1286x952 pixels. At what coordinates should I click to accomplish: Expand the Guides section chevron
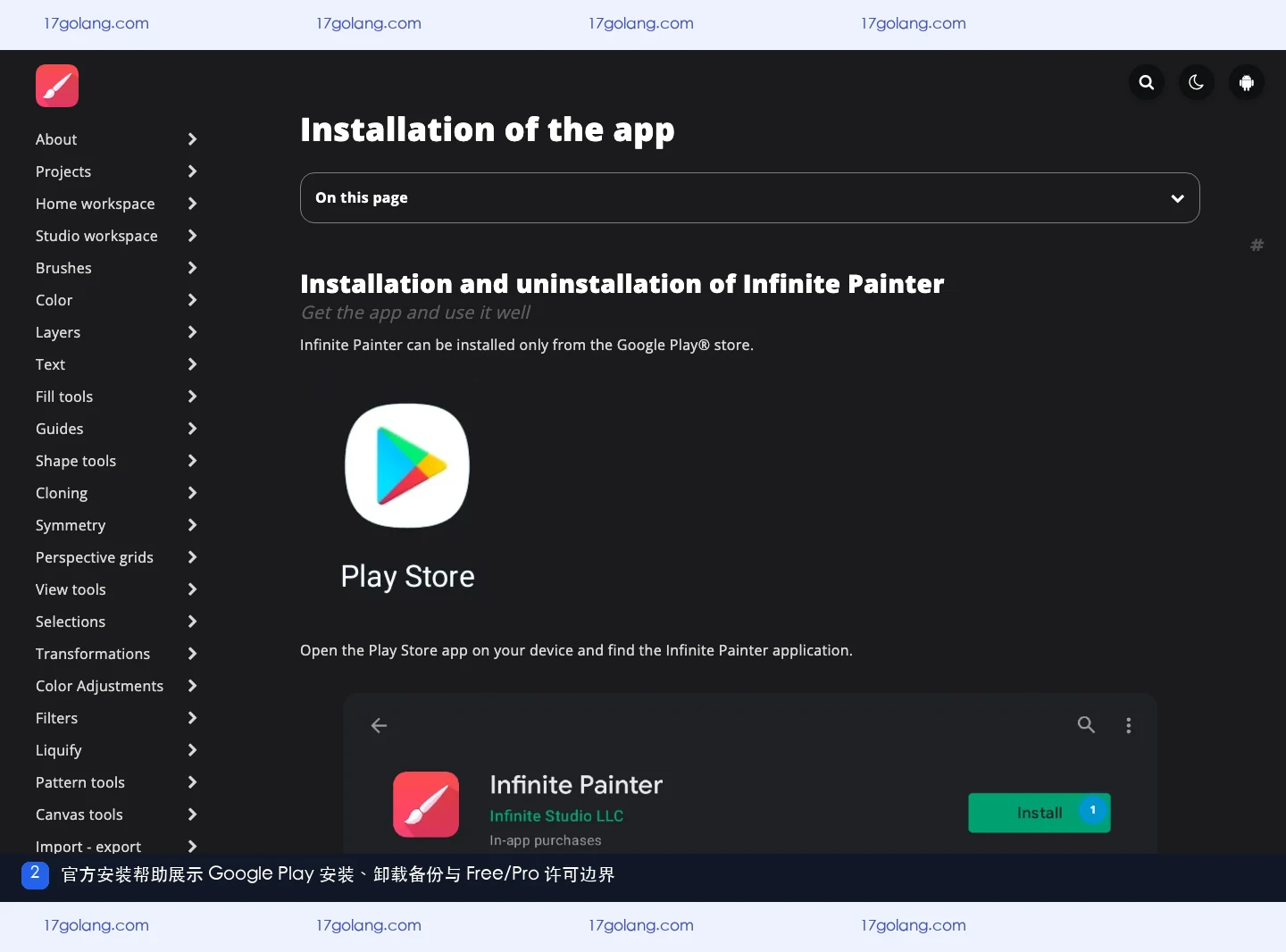coord(192,429)
